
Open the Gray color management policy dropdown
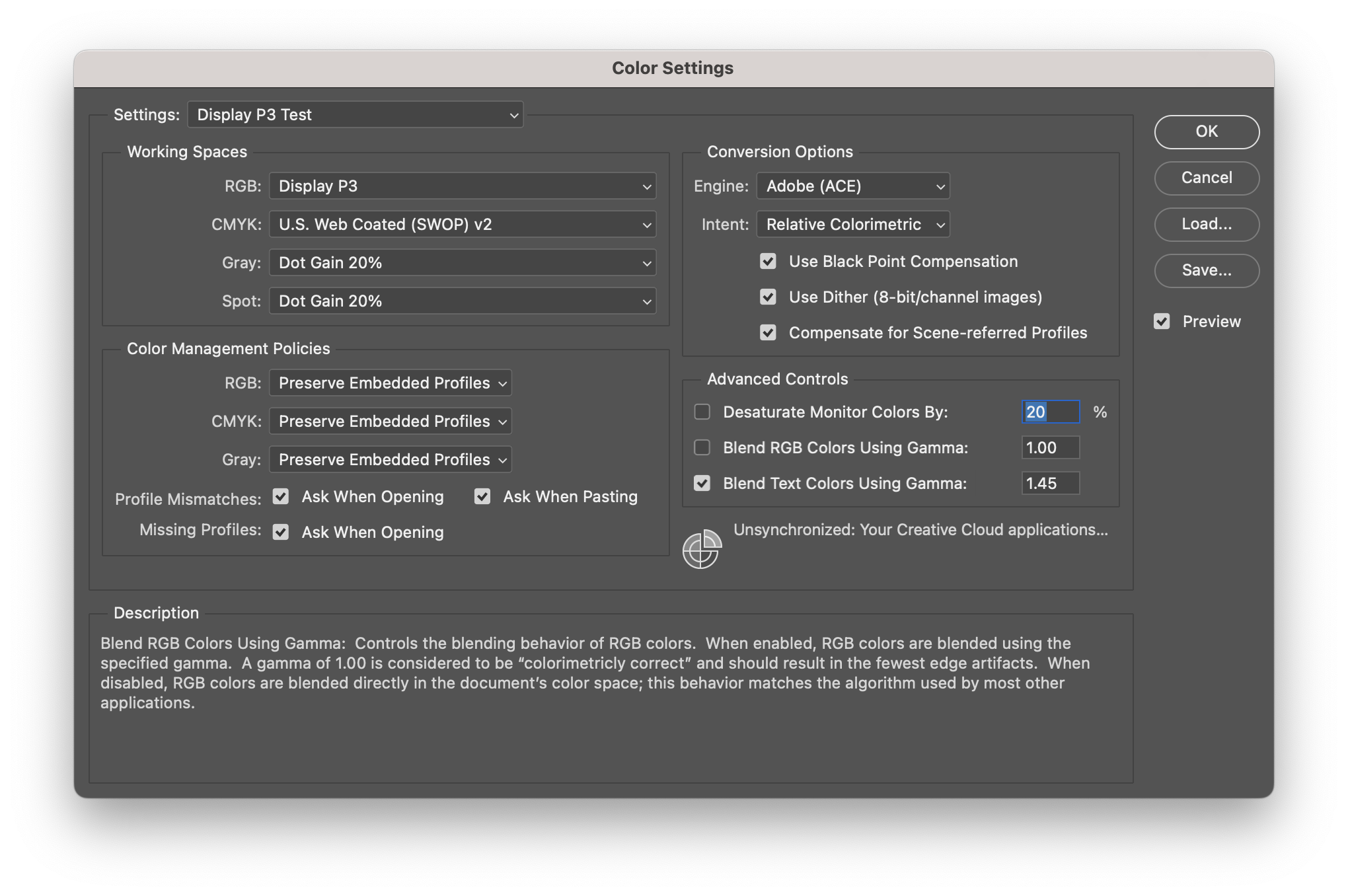[x=390, y=459]
